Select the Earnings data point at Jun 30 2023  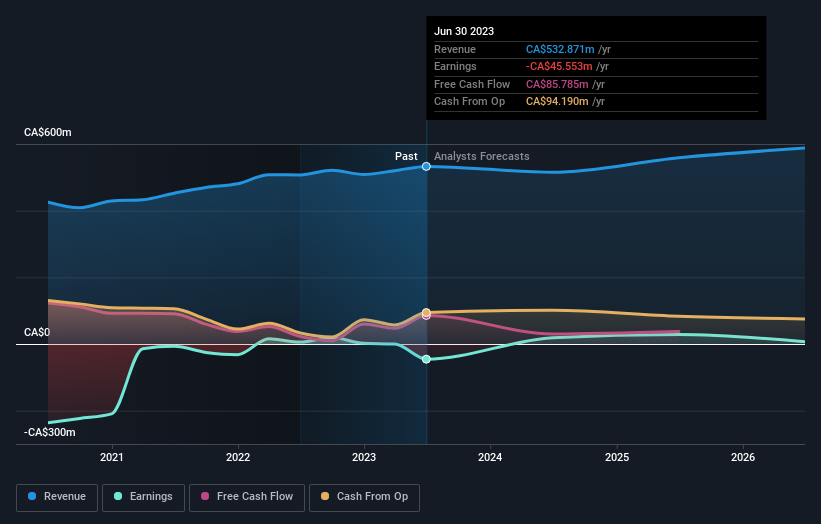(x=426, y=359)
